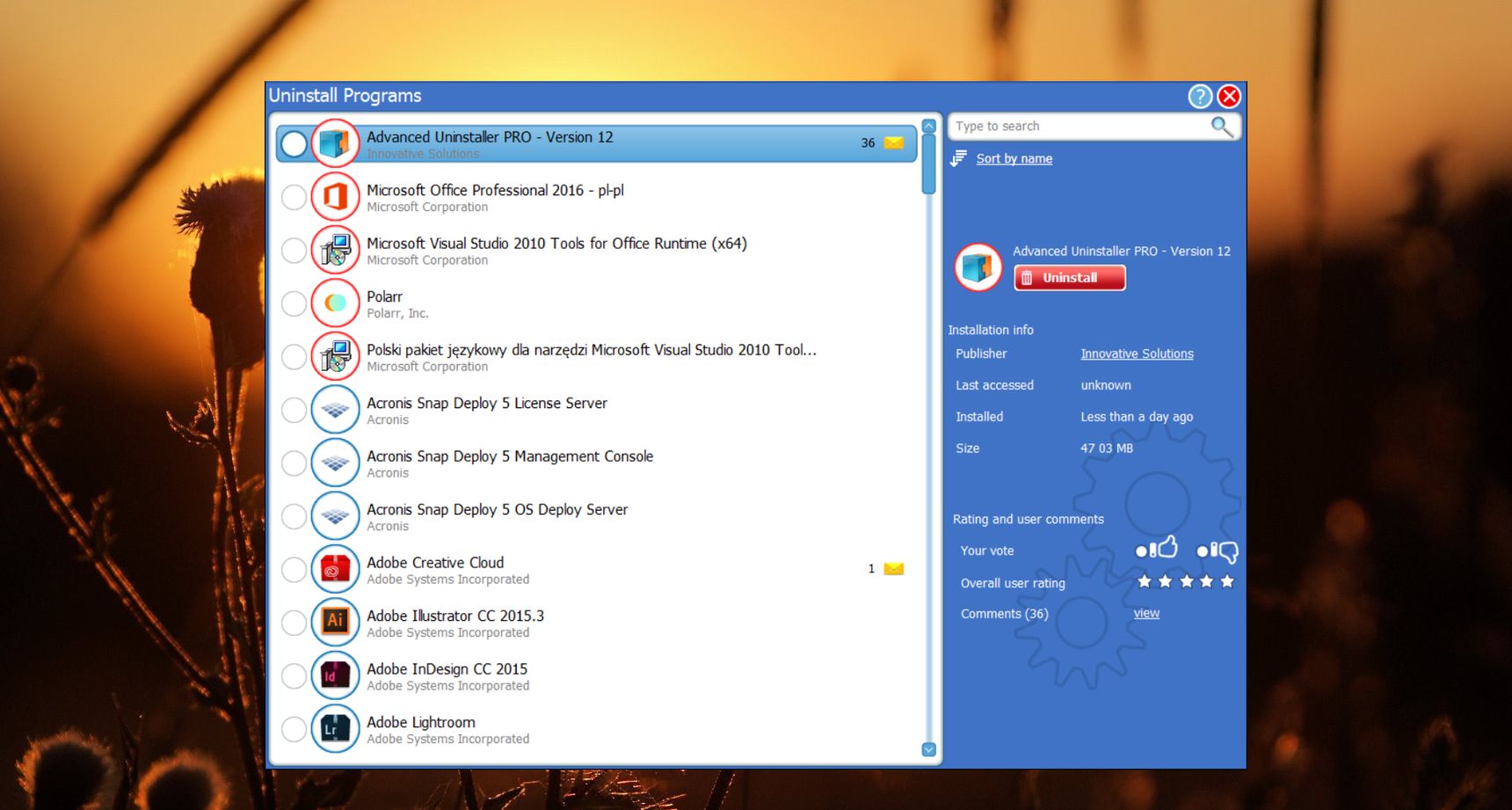
Task: Click the sort order icon beside Sort by name
Action: coord(958,158)
